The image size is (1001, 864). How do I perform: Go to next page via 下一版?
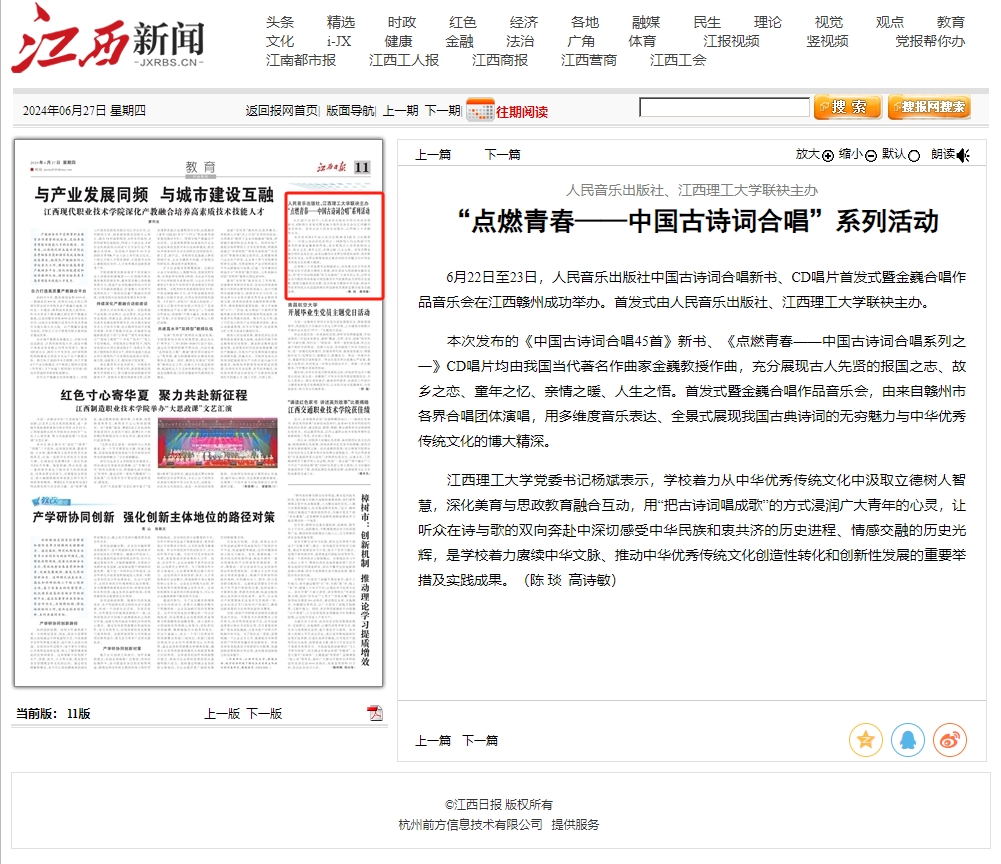[264, 713]
